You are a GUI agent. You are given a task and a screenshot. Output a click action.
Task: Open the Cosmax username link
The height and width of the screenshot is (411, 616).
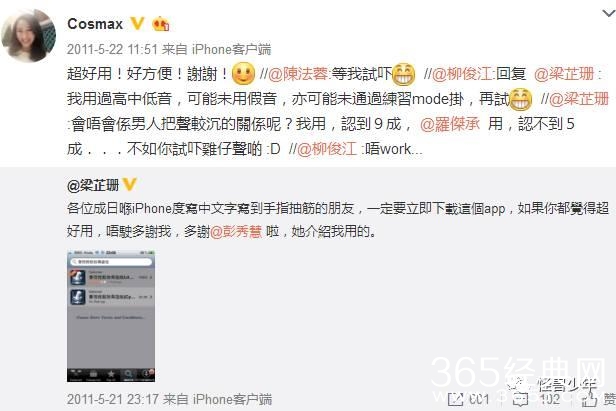[95, 24]
